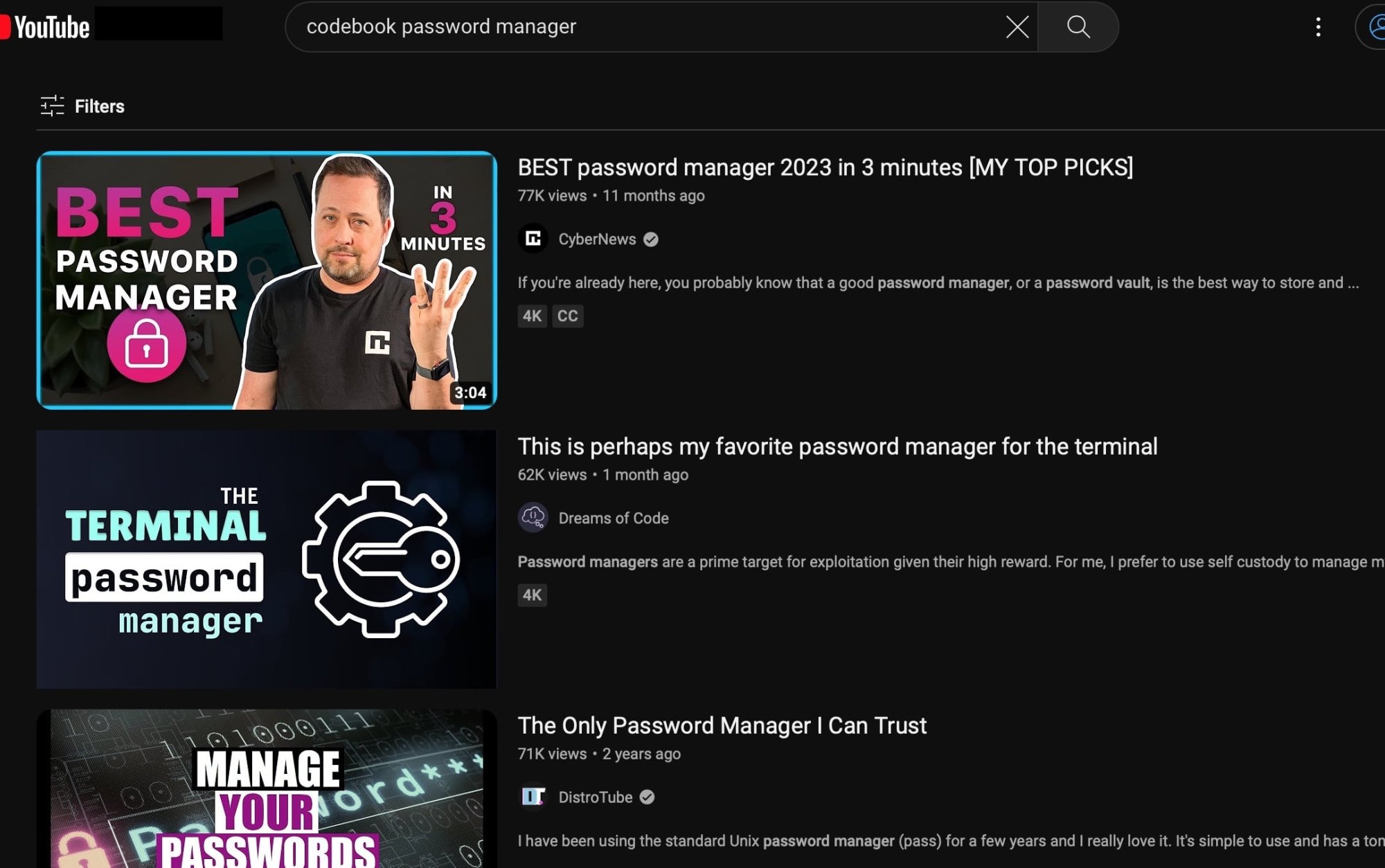Click the Terminal password manager thumbnail
The image size is (1385, 868).
[267, 559]
